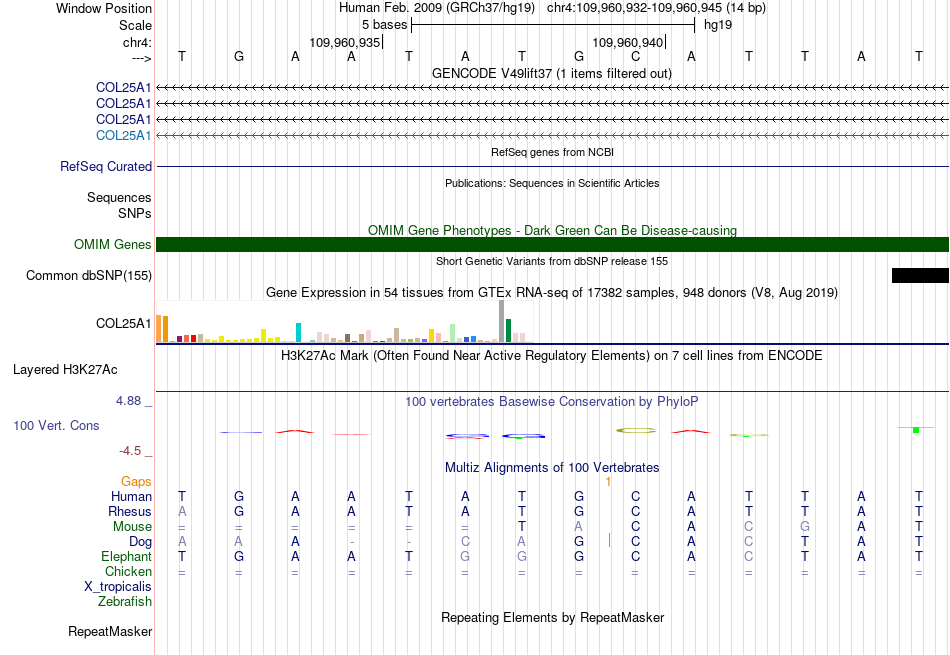Click the black dbSNP variant block
Image resolution: width=950 pixels, height=655 pixels.
click(920, 276)
